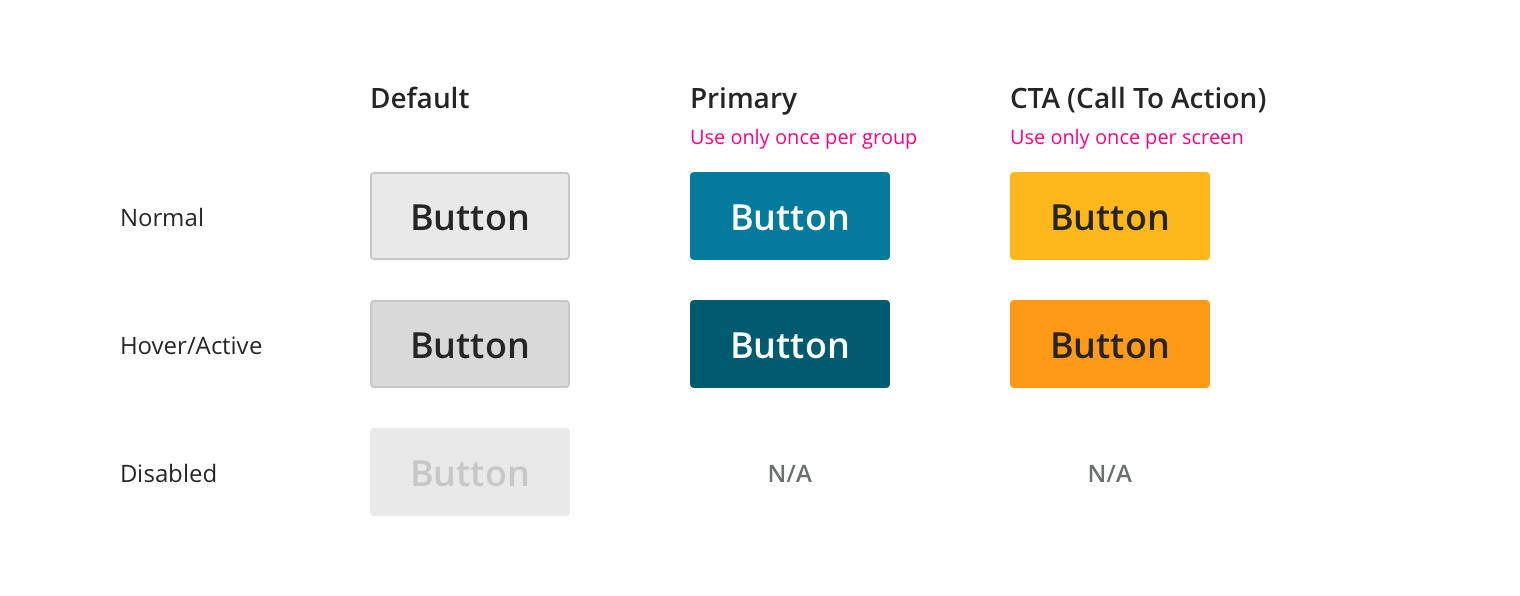Select the Default column heading
This screenshot has width=1520, height=596.
[x=420, y=98]
